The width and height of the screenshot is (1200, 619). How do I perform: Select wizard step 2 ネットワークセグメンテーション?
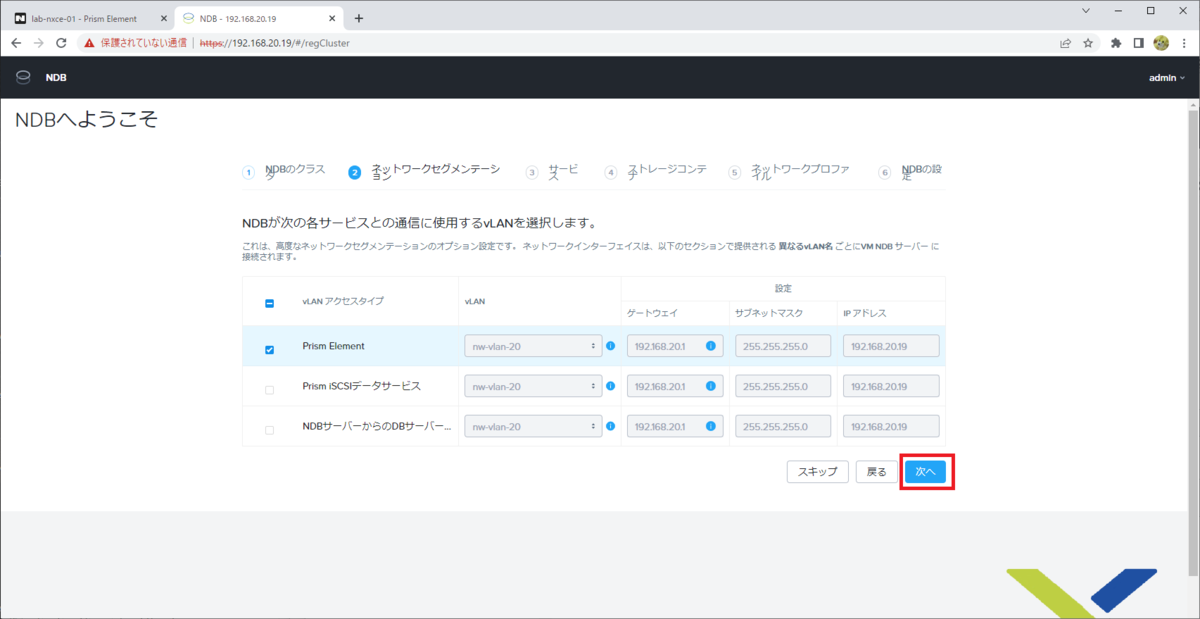pyautogui.click(x=423, y=172)
